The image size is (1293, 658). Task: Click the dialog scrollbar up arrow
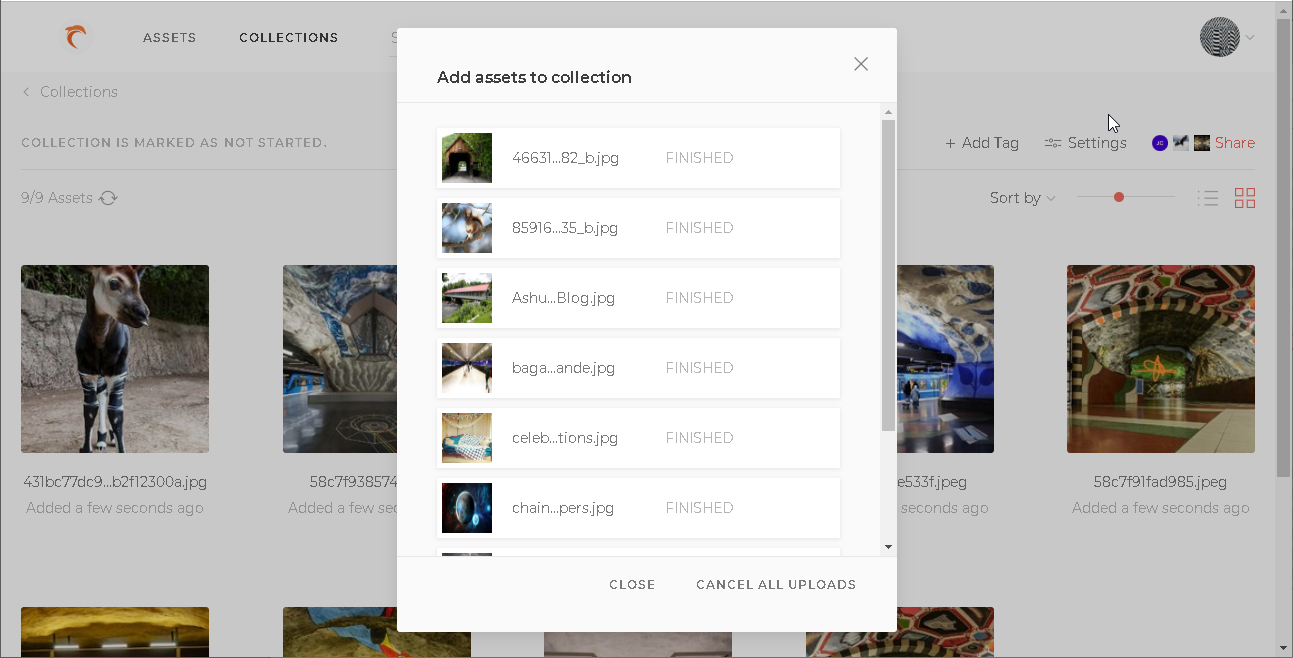click(x=888, y=112)
